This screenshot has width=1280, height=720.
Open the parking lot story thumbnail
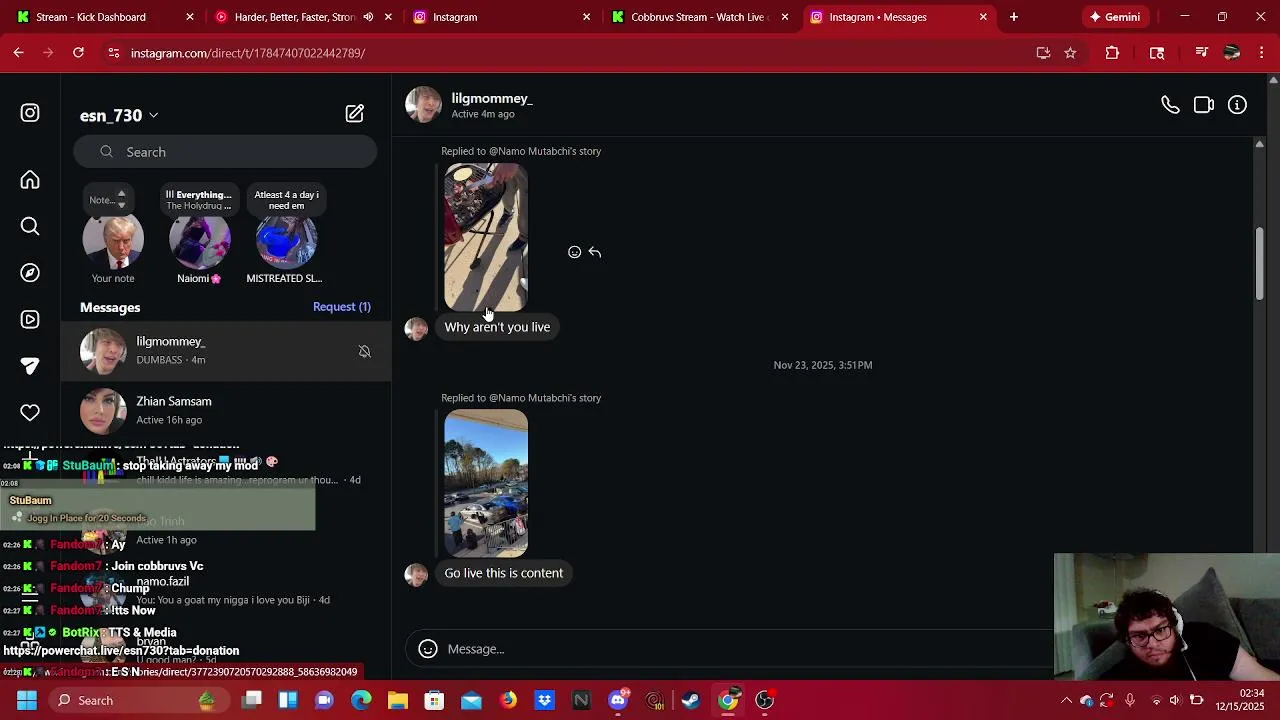tap(486, 483)
